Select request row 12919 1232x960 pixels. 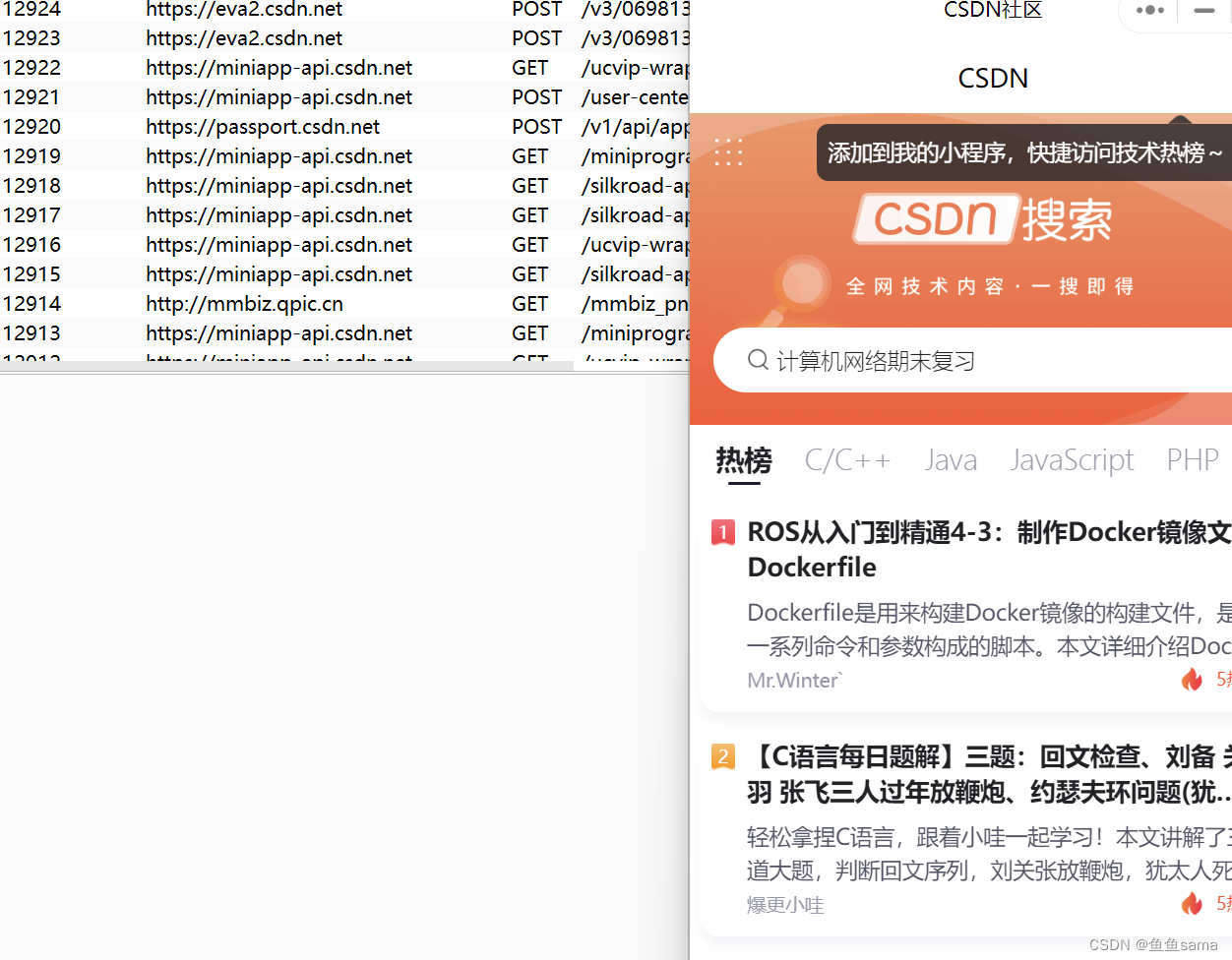point(344,155)
